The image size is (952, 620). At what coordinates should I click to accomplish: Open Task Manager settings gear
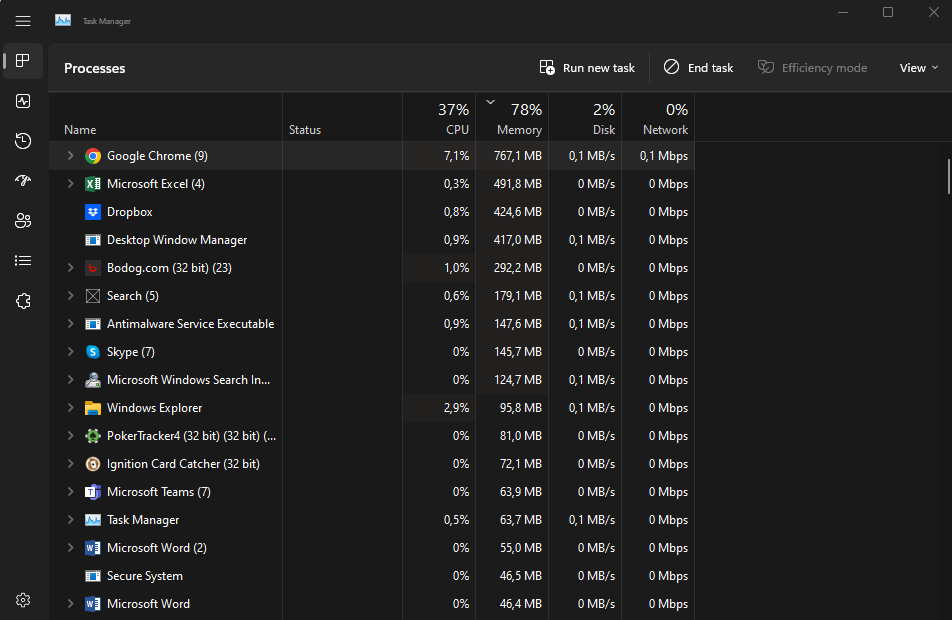click(23, 600)
